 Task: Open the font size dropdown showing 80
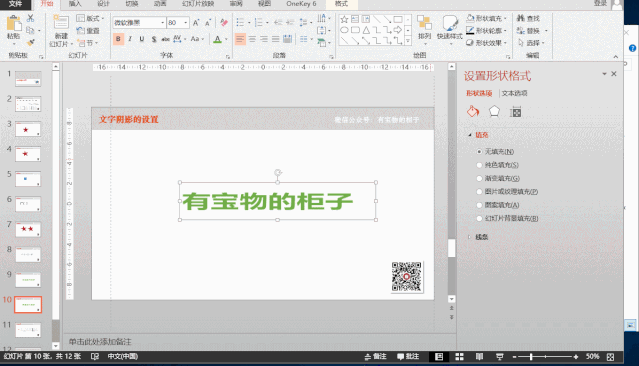(x=186, y=23)
